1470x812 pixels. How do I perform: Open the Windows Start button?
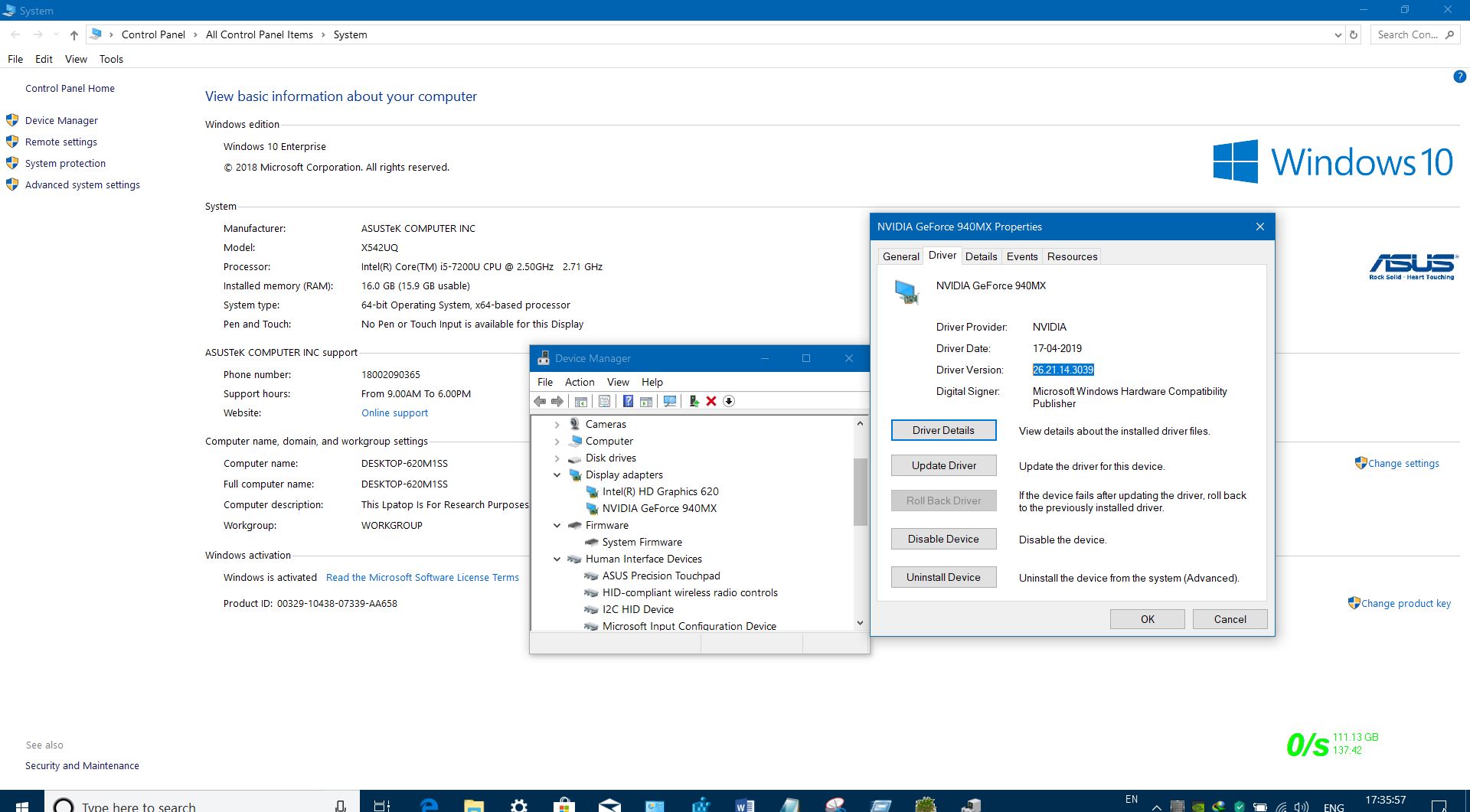[x=21, y=805]
